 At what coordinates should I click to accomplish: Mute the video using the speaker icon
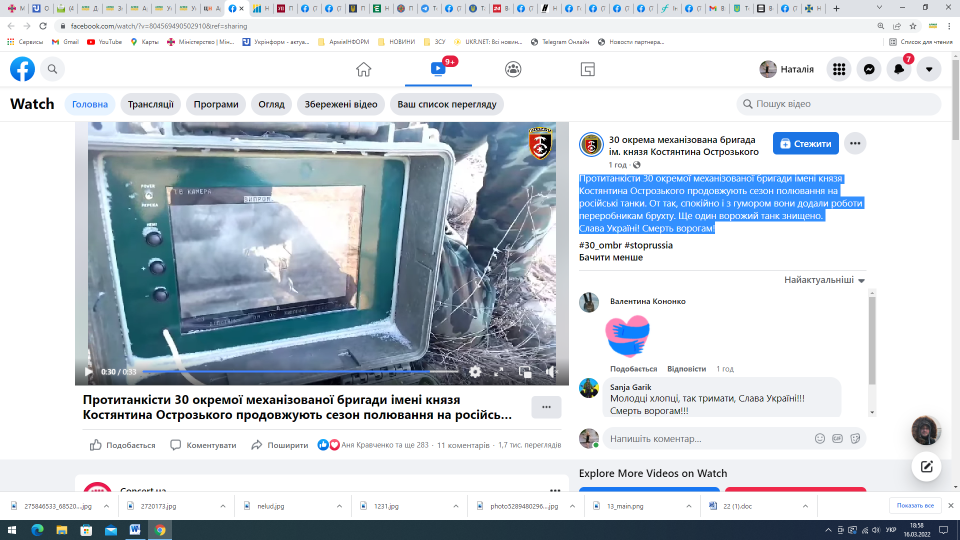click(x=550, y=372)
